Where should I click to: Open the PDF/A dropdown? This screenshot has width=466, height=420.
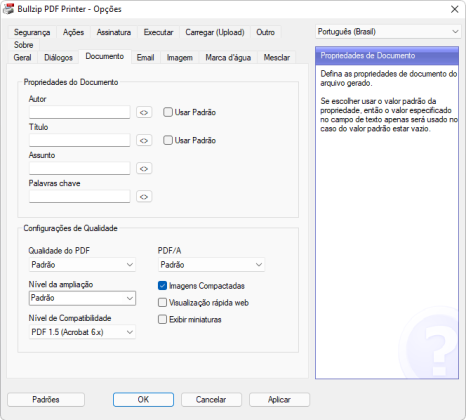[211, 265]
